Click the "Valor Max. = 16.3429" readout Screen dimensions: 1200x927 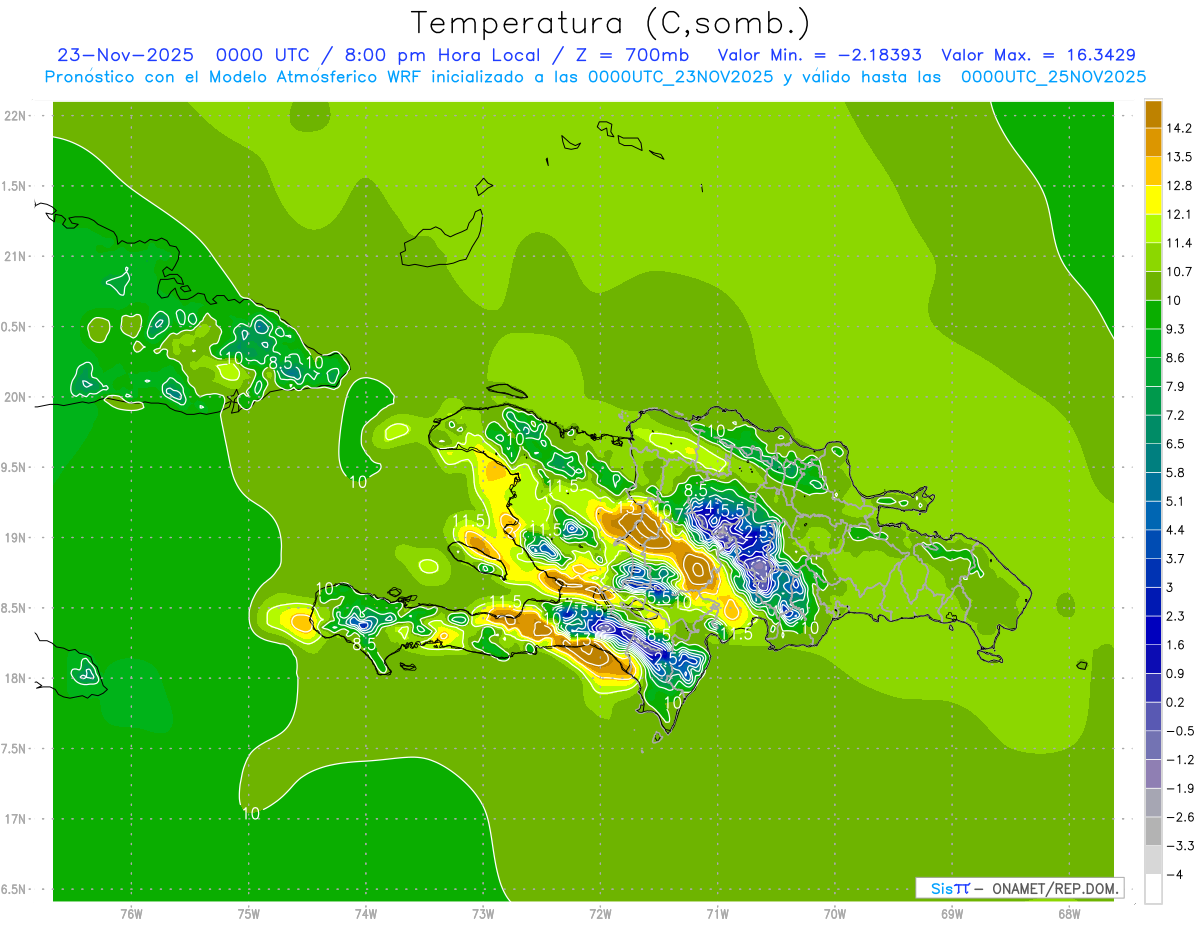(1039, 56)
